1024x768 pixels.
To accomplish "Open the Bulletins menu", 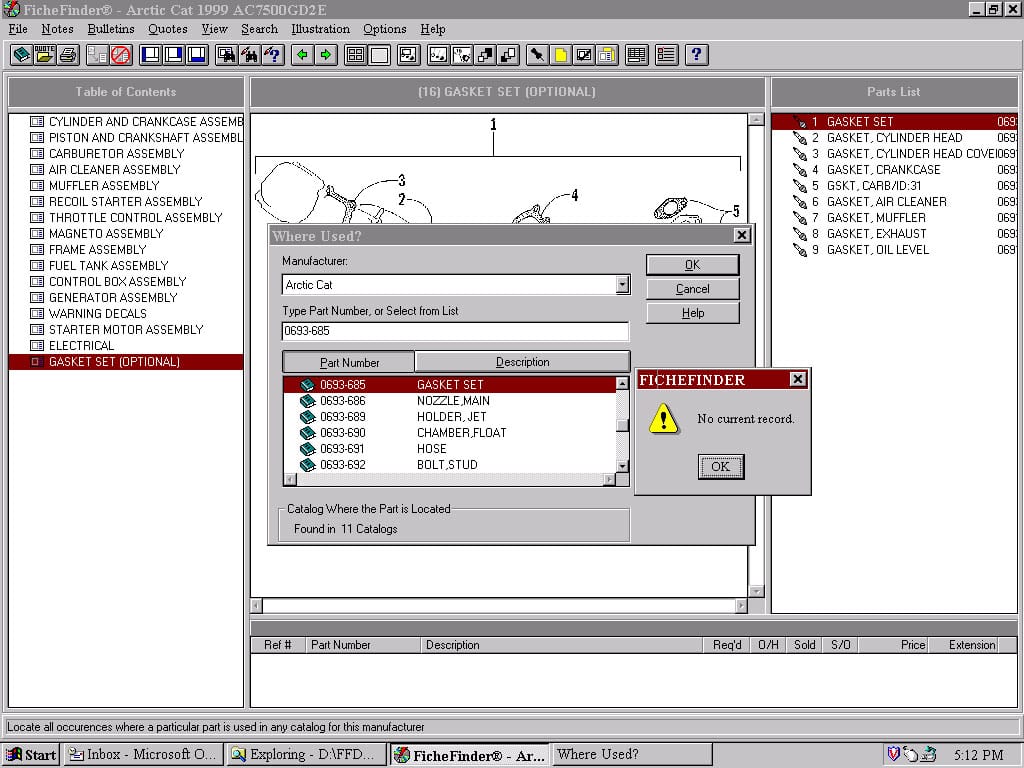I will click(110, 29).
